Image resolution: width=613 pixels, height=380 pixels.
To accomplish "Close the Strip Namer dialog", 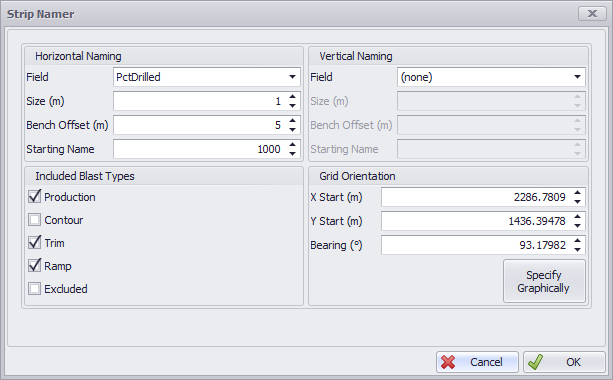I will pos(592,14).
